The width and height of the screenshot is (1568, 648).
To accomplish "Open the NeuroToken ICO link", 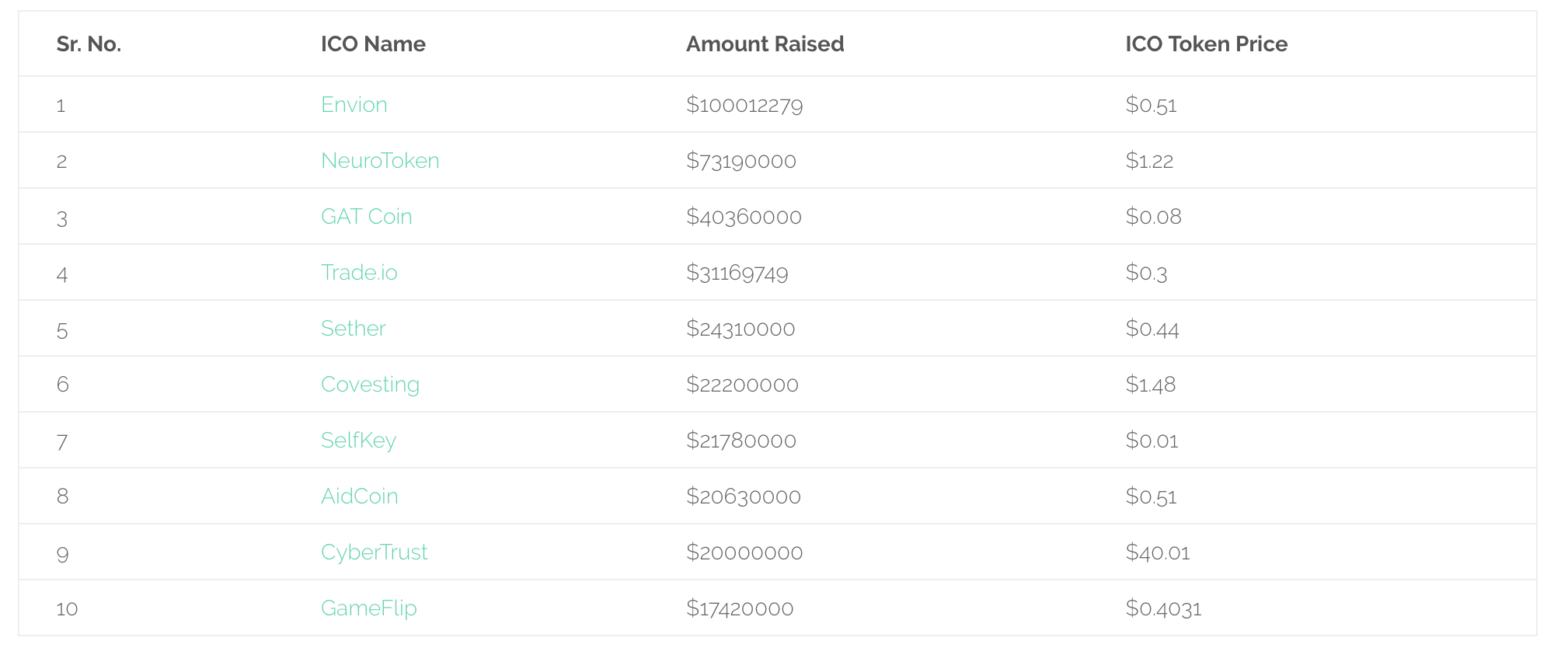I will coord(380,161).
